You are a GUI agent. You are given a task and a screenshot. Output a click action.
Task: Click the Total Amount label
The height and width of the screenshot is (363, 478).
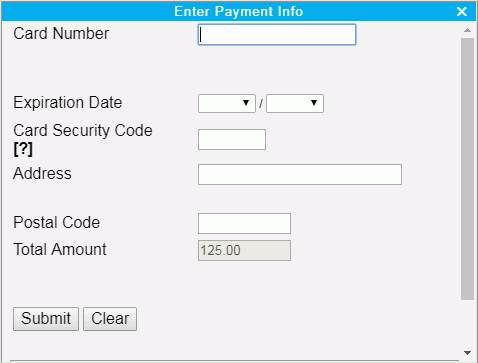[60, 249]
